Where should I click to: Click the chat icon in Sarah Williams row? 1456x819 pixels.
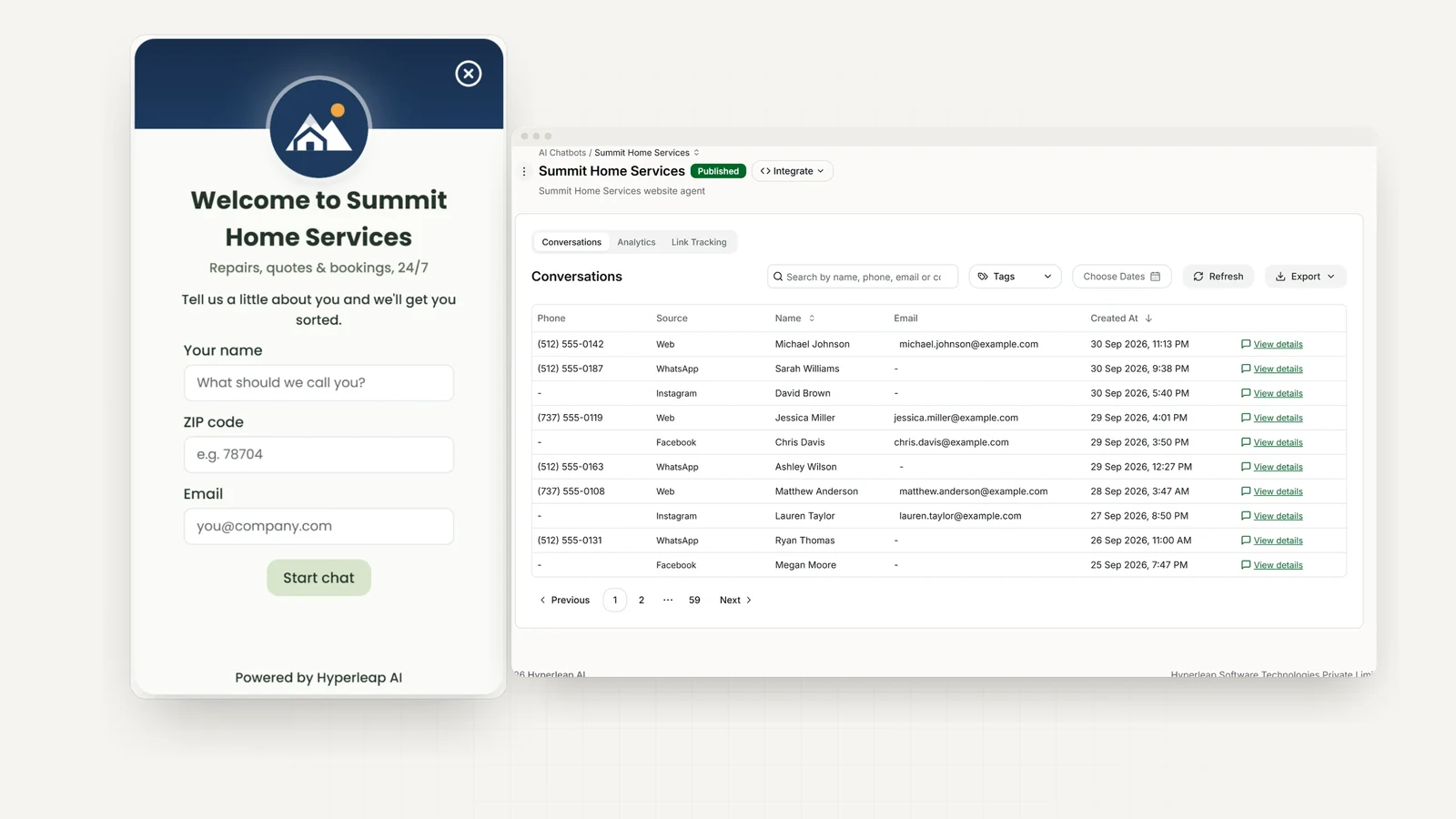click(x=1246, y=369)
